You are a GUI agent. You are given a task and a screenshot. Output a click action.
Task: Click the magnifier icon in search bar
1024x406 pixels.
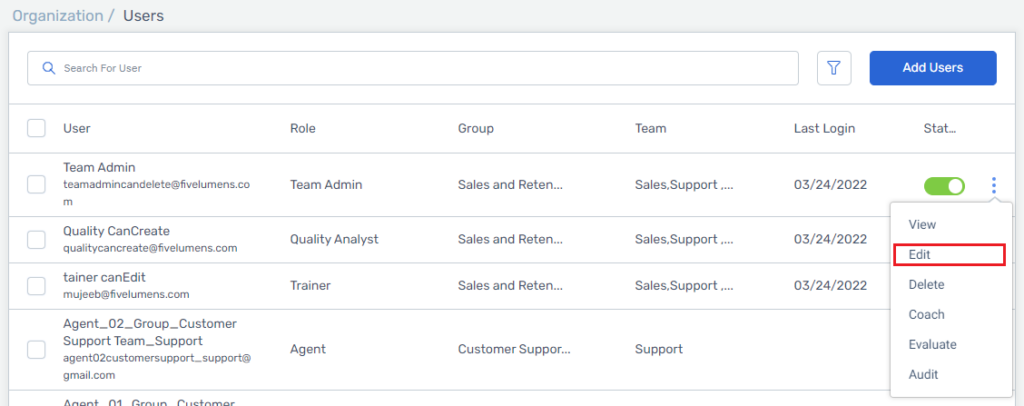(48, 68)
